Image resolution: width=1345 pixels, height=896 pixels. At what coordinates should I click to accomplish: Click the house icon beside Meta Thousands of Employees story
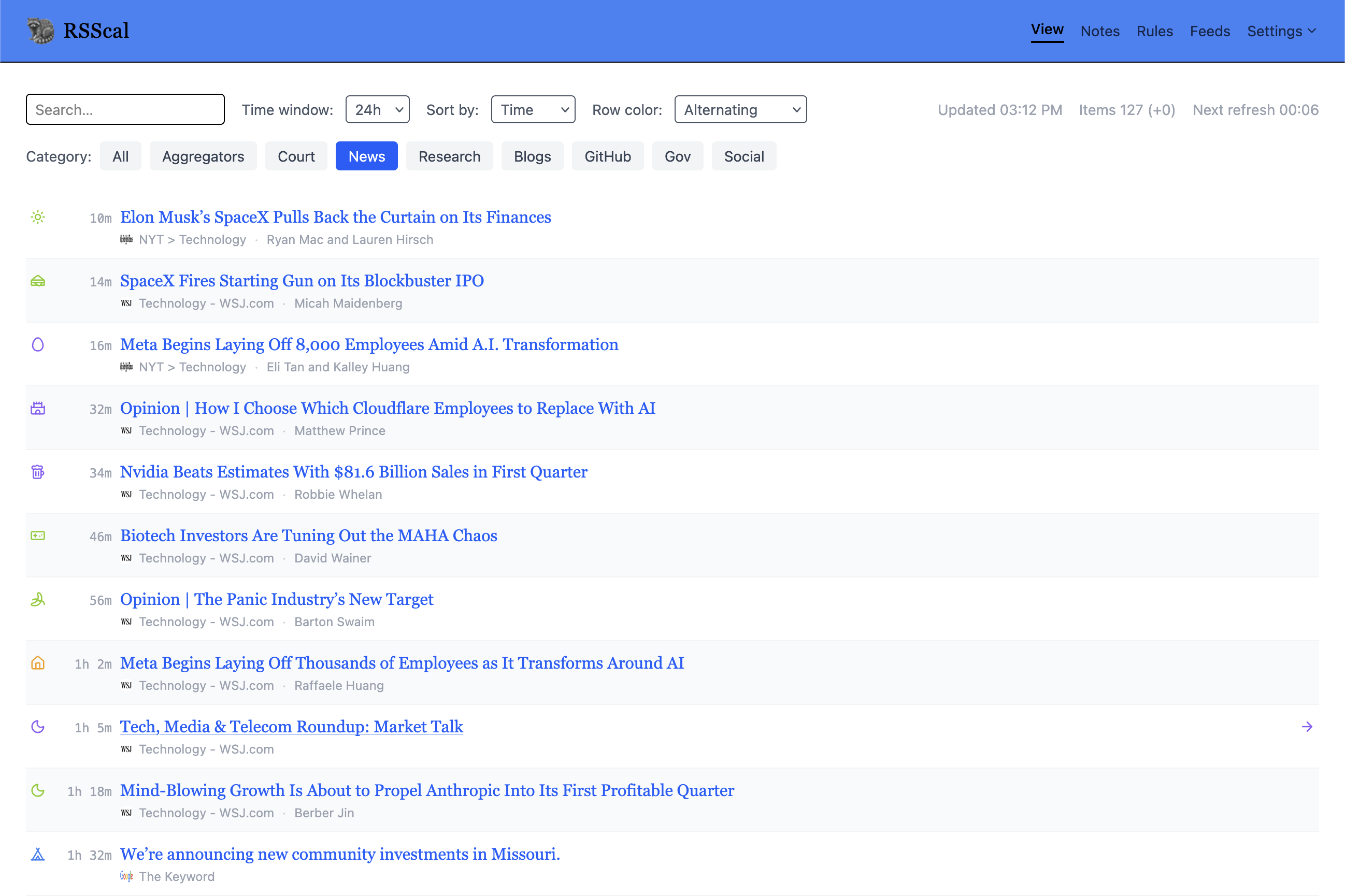(38, 663)
